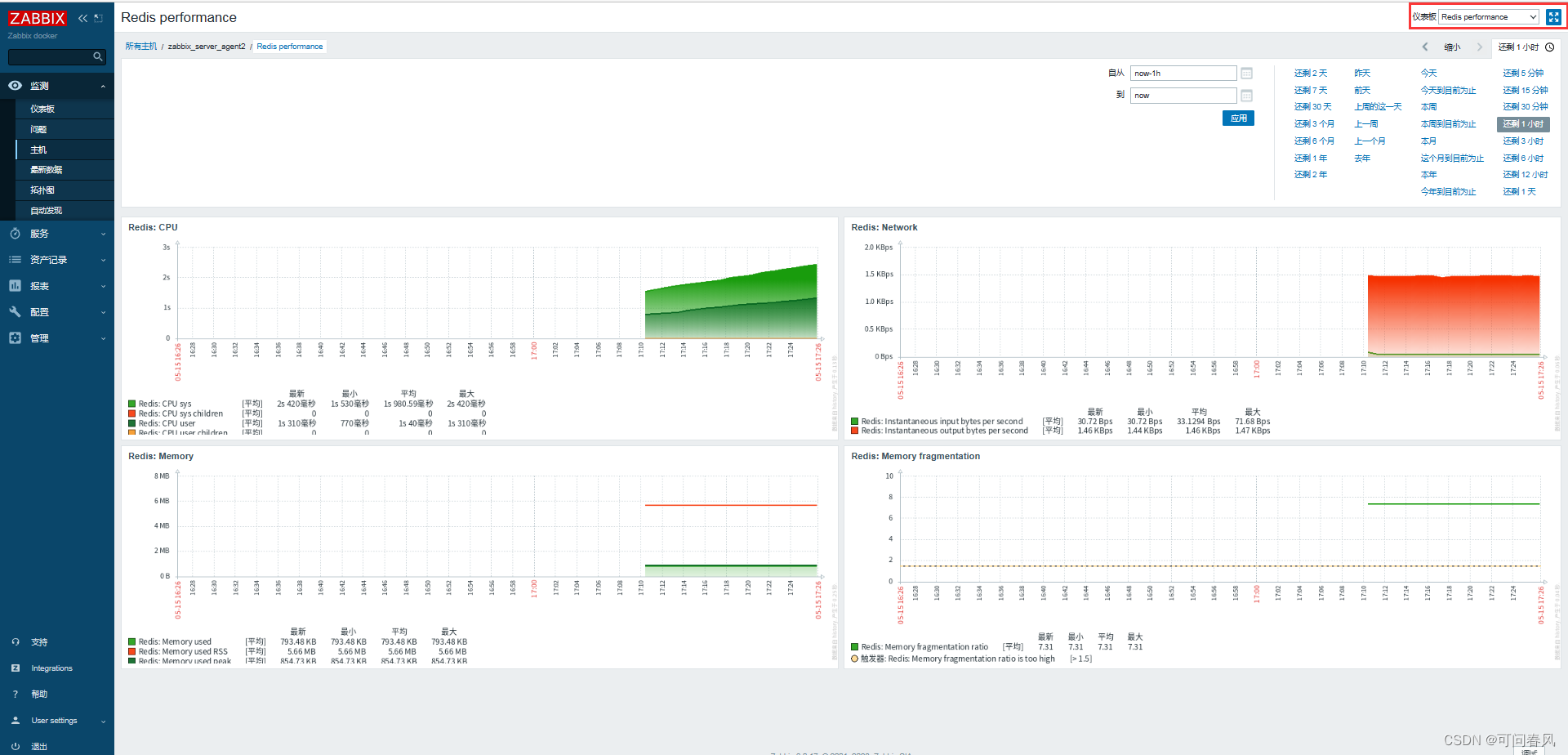Follow the 所有主机 breadcrumb link
The height and width of the screenshot is (755, 1568).
141,47
